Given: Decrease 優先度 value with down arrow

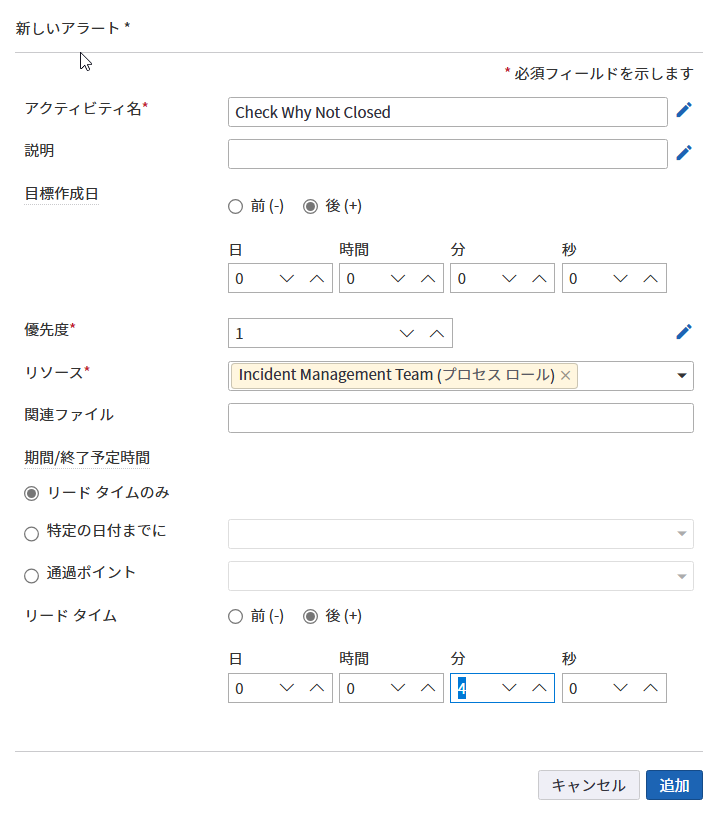Looking at the screenshot, I should click(x=406, y=333).
